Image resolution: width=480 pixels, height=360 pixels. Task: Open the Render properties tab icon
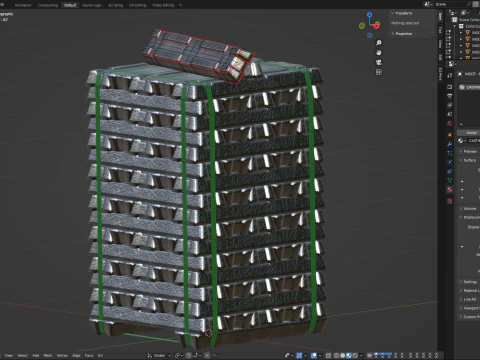(450, 87)
